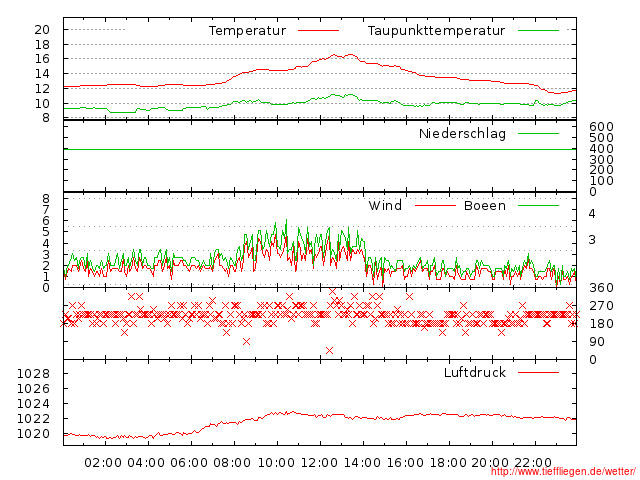Screen dimensions: 640x480
Task: Click the Luftdruck legend label
Action: coord(475,373)
